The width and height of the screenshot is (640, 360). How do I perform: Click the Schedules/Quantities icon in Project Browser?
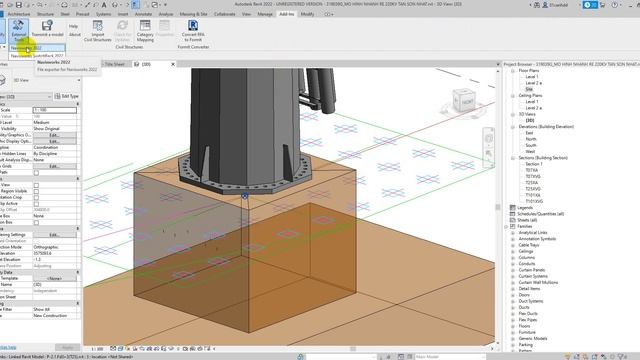[x=513, y=214]
